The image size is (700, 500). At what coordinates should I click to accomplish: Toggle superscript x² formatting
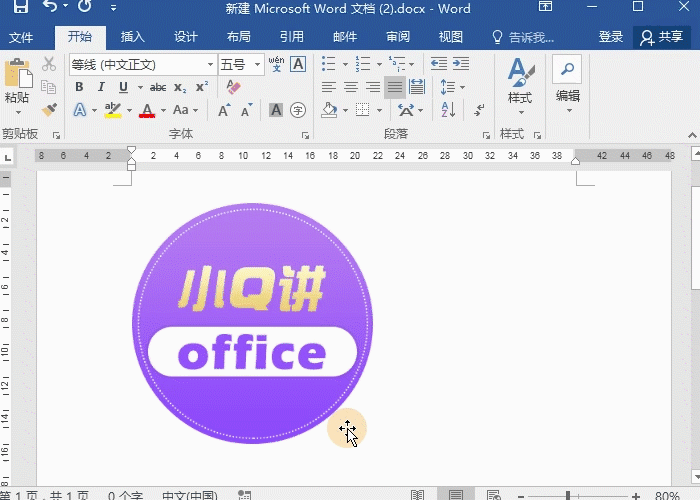click(x=202, y=87)
